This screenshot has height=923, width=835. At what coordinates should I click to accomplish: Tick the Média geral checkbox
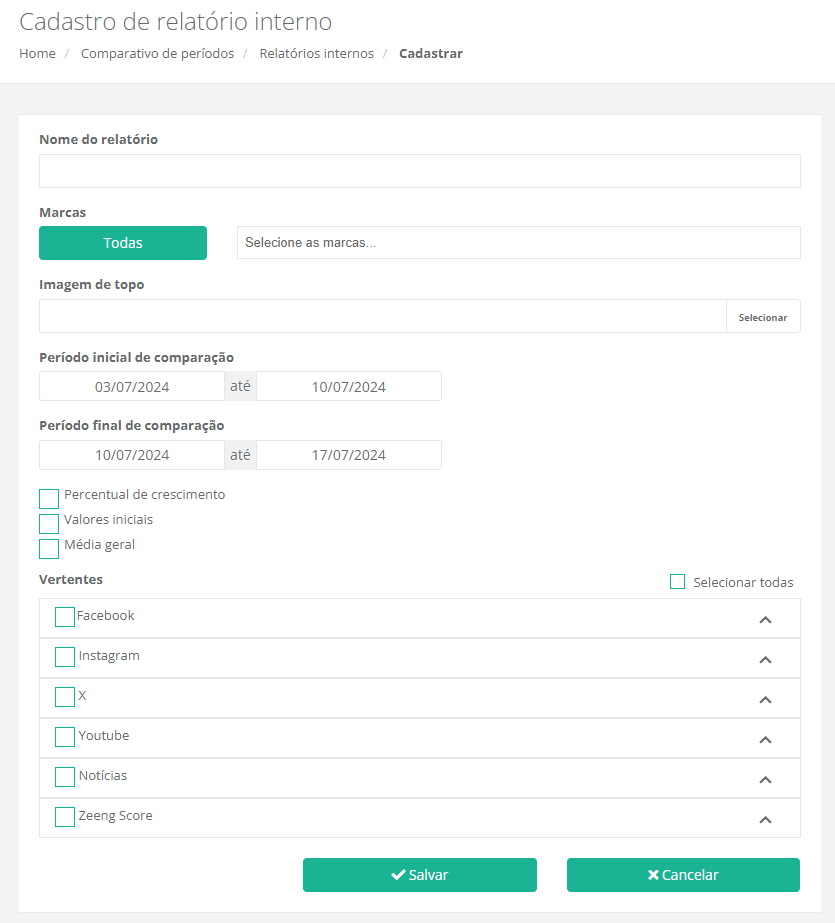coord(49,548)
